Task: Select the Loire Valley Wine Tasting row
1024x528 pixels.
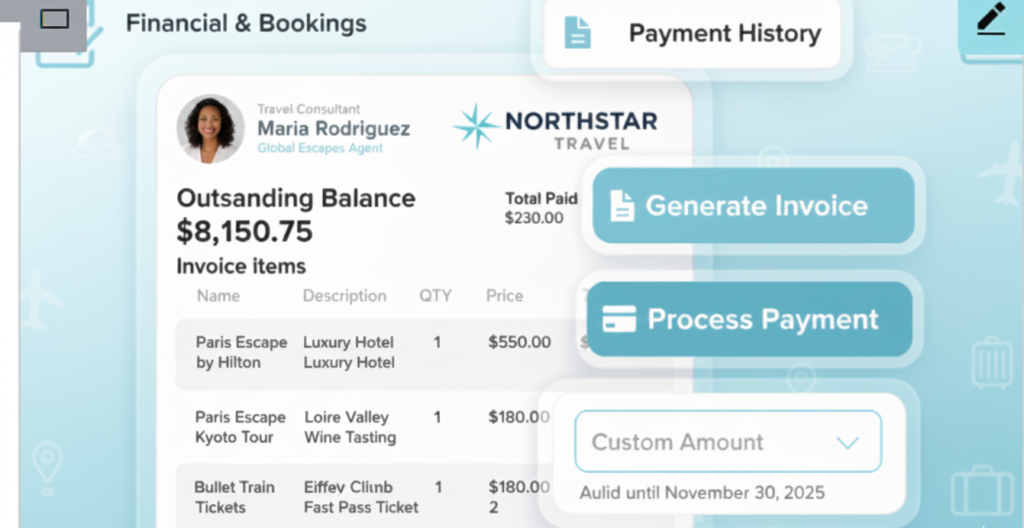Action: 380,427
